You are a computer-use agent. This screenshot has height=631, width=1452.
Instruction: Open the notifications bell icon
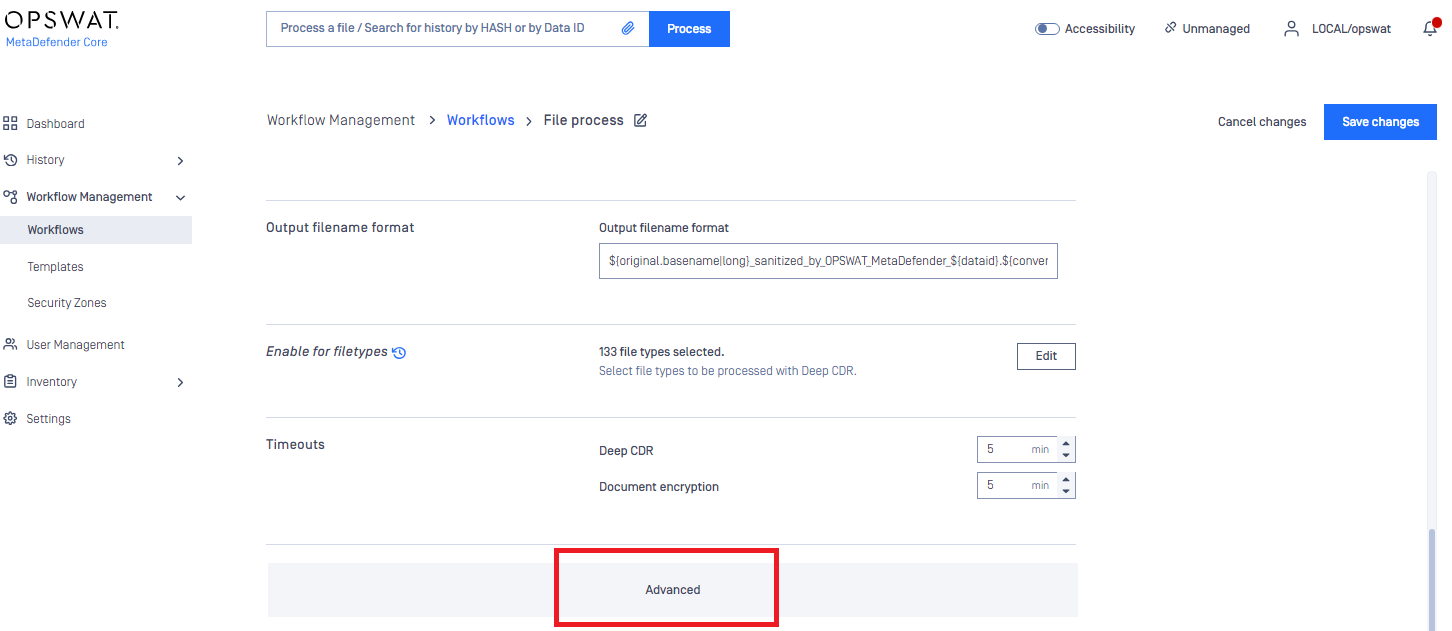(1430, 29)
